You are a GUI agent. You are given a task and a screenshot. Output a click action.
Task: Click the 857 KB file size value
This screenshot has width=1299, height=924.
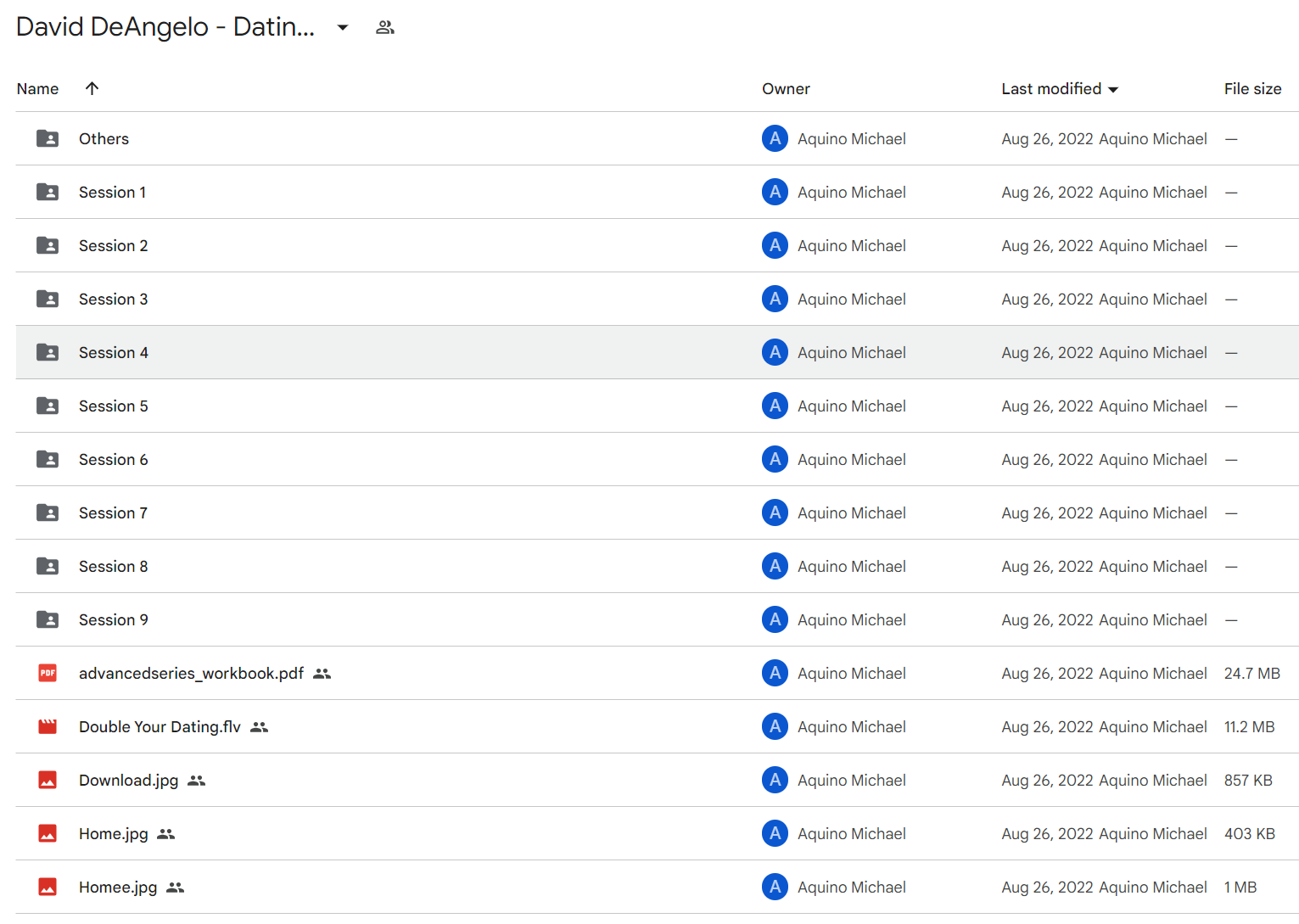click(x=1248, y=780)
